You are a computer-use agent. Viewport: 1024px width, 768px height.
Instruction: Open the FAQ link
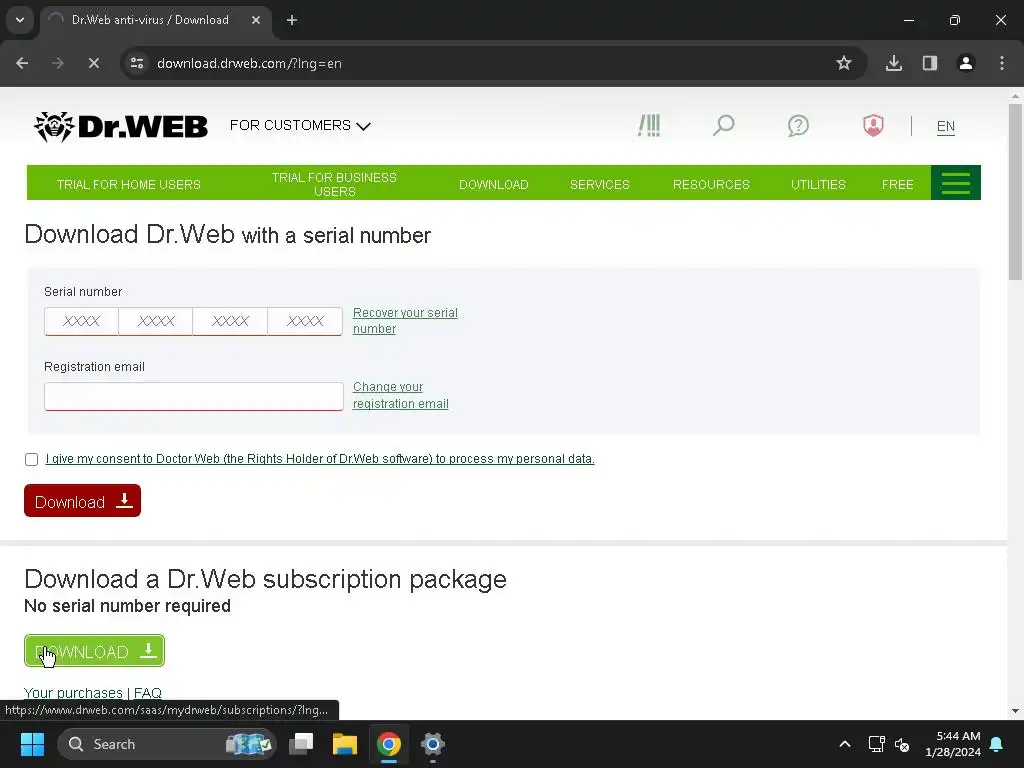pos(148,692)
